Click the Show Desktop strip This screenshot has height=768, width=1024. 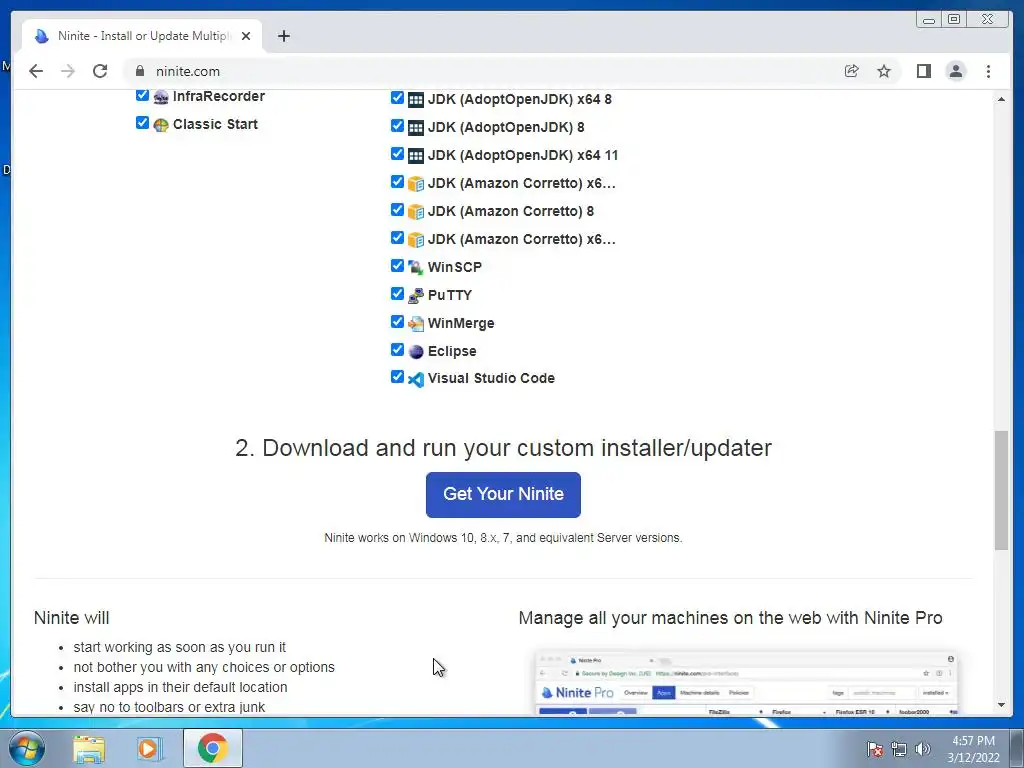tap(1016, 749)
